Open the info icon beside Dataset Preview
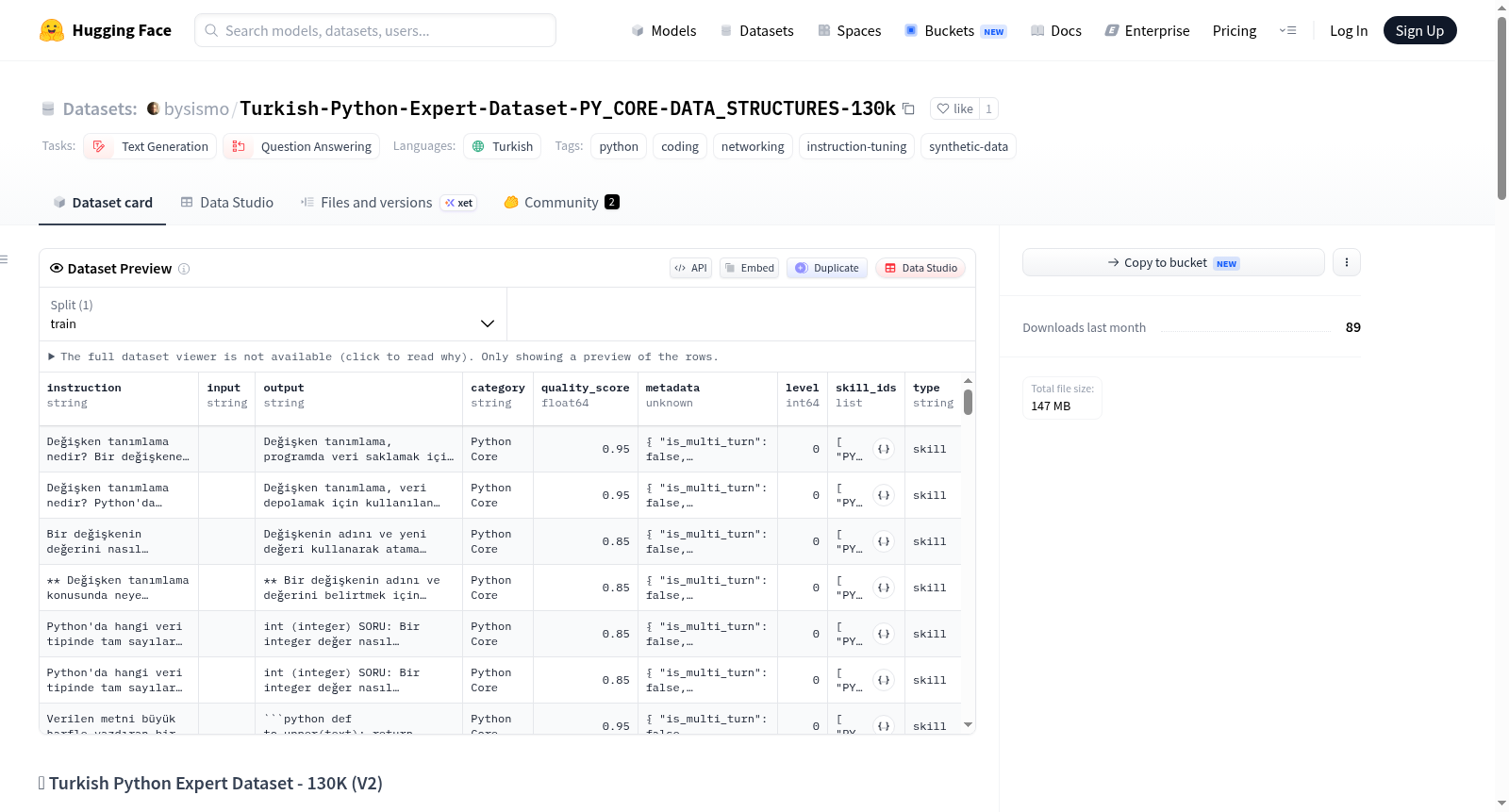This screenshot has width=1509, height=812. pyautogui.click(x=184, y=269)
